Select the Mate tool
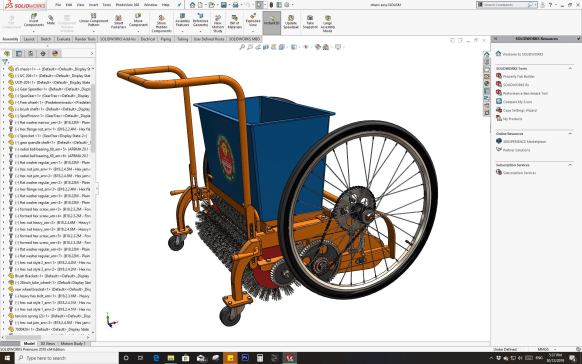The image size is (582, 364). 51,20
